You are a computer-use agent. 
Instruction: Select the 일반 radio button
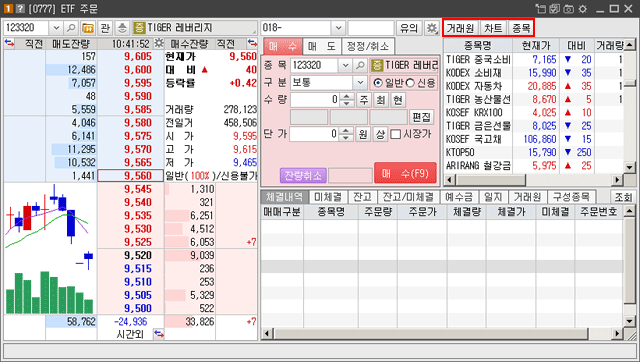click(378, 83)
